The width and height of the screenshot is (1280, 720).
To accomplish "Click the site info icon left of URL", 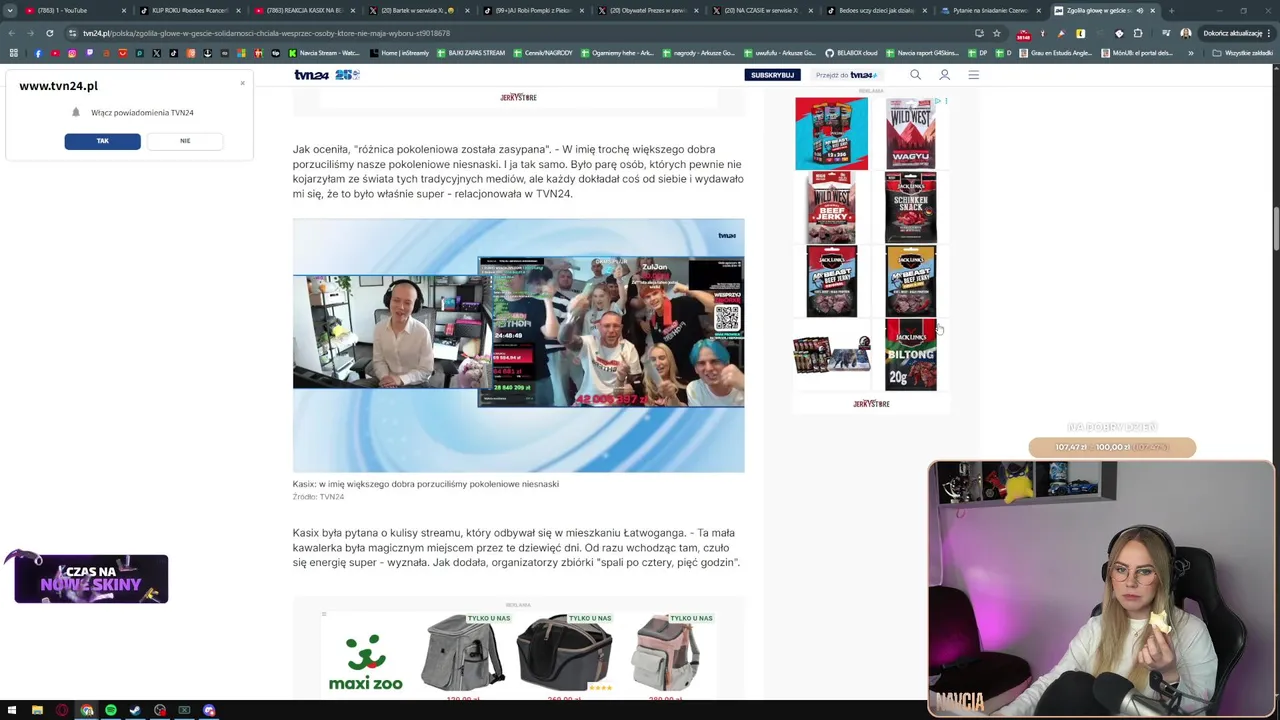I will 72,33.
